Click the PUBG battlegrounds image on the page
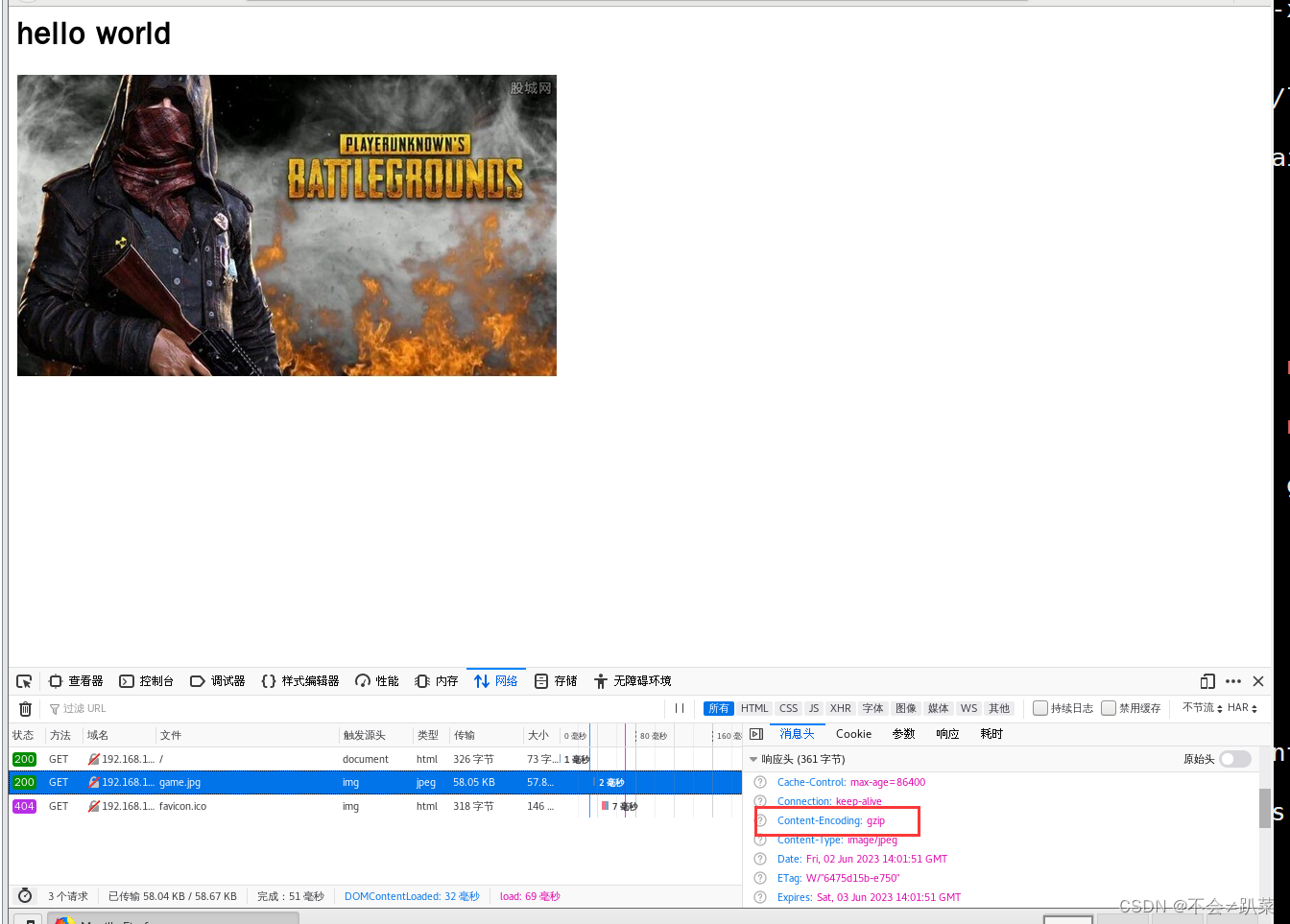This screenshot has width=1290, height=924. [x=287, y=225]
